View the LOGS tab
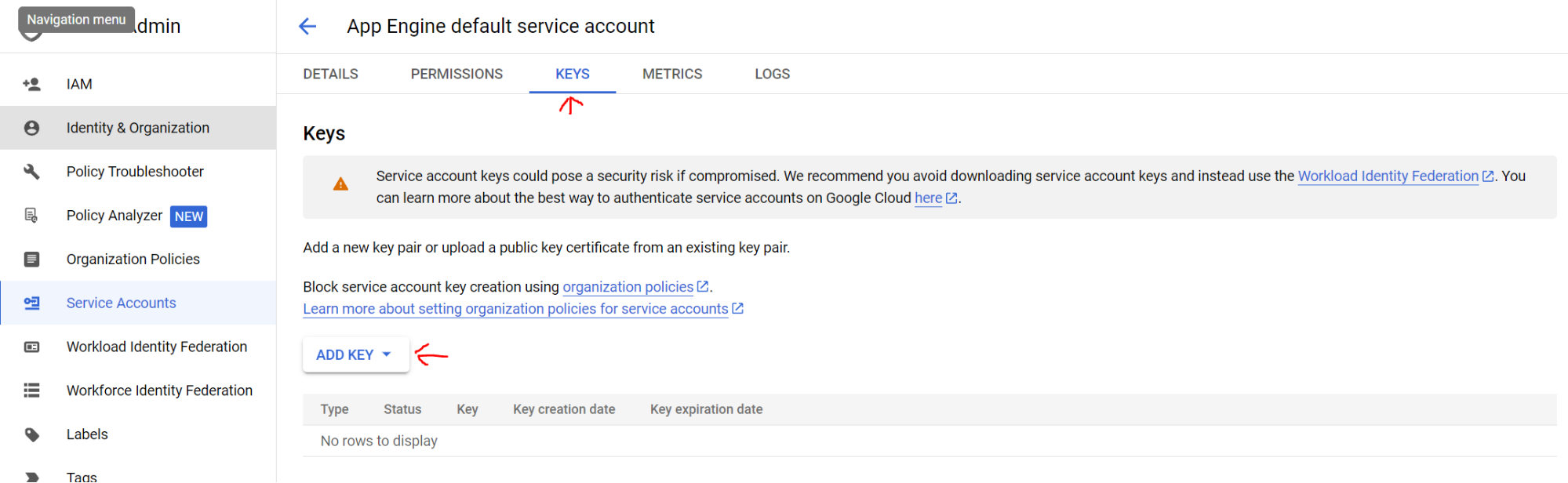Image resolution: width=1568 pixels, height=483 pixels. coord(772,74)
